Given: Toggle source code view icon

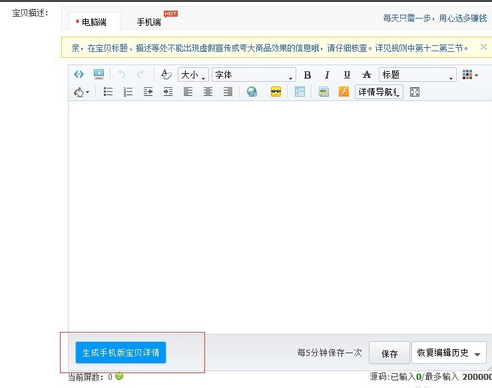Looking at the screenshot, I should tap(79, 74).
